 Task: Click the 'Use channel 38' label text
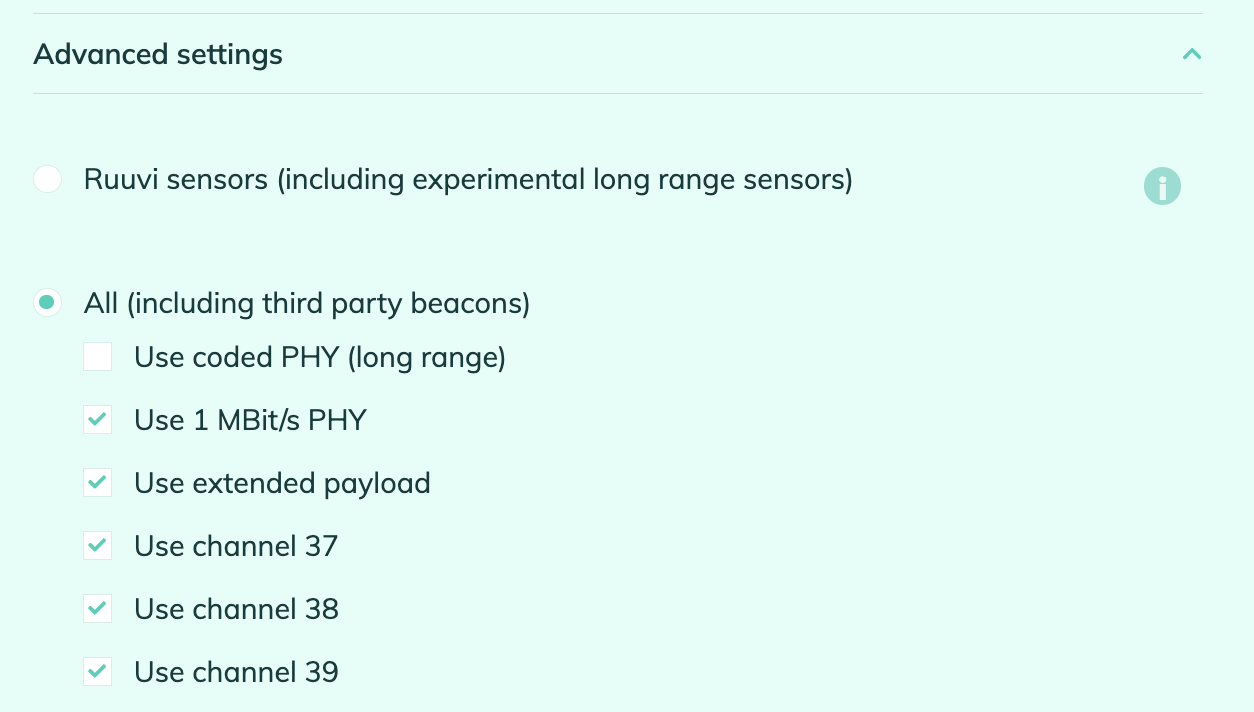pyautogui.click(x=236, y=609)
